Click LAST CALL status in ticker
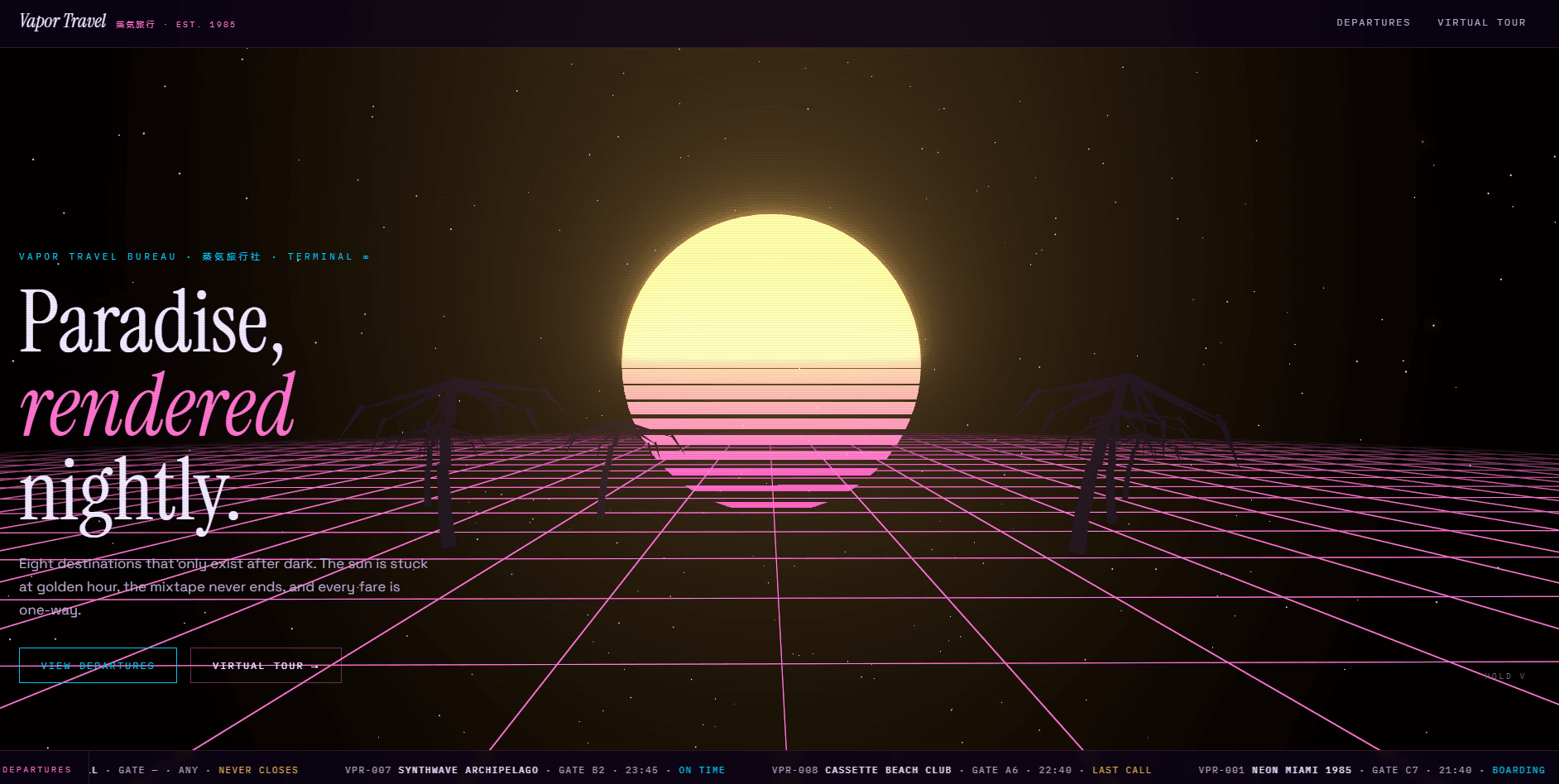 click(1121, 771)
